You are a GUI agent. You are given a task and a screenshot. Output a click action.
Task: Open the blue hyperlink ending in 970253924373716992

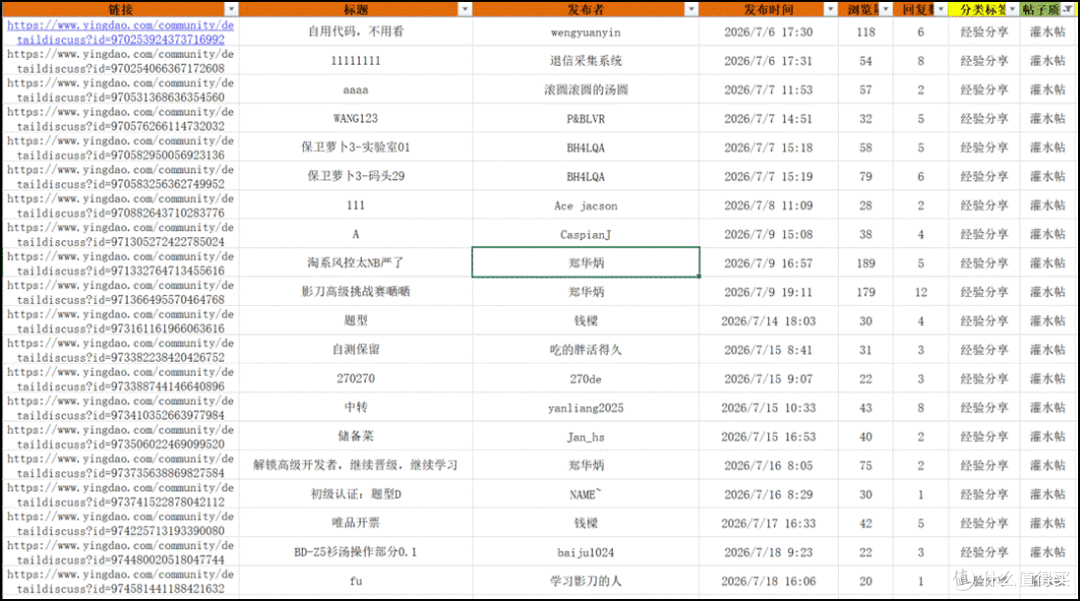[121, 32]
